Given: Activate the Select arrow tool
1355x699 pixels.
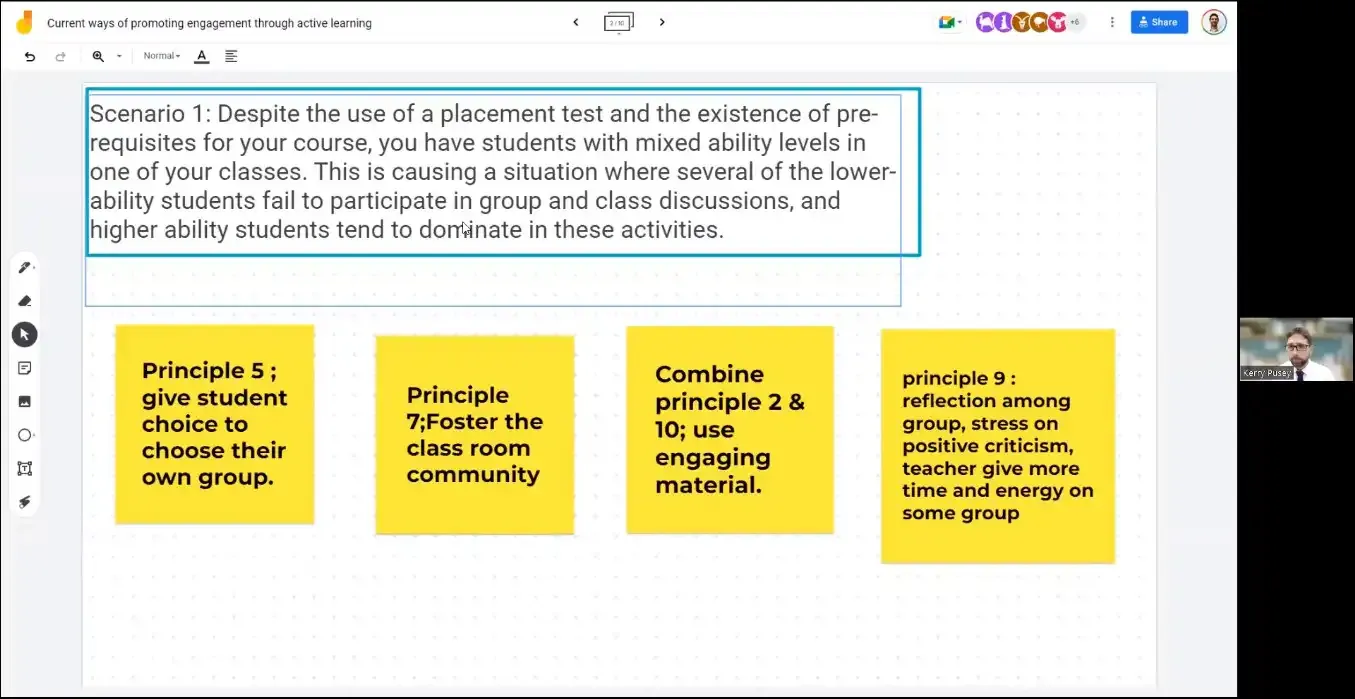Looking at the screenshot, I should click(x=25, y=335).
